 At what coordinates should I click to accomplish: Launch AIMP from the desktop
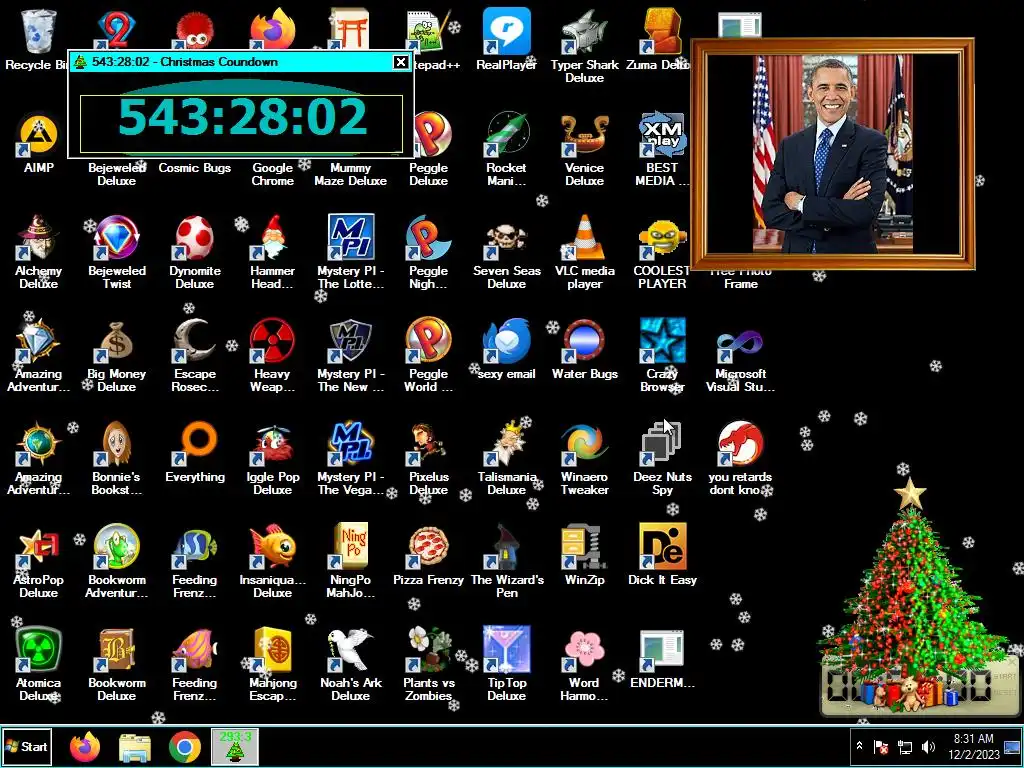click(38, 136)
